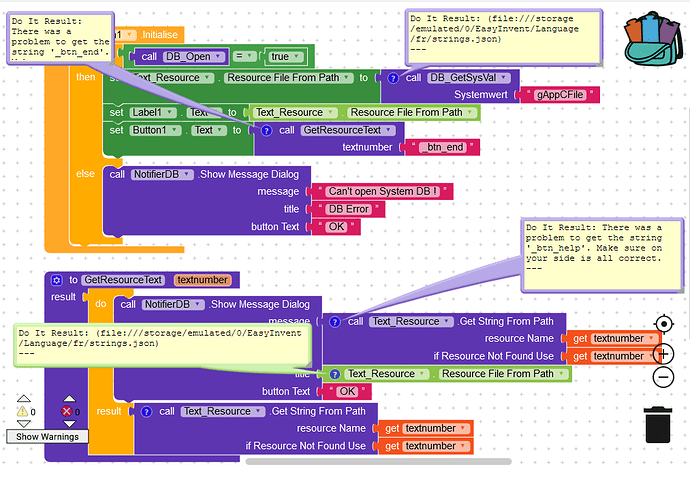Go to previous warning with up arrow

(x=24, y=399)
